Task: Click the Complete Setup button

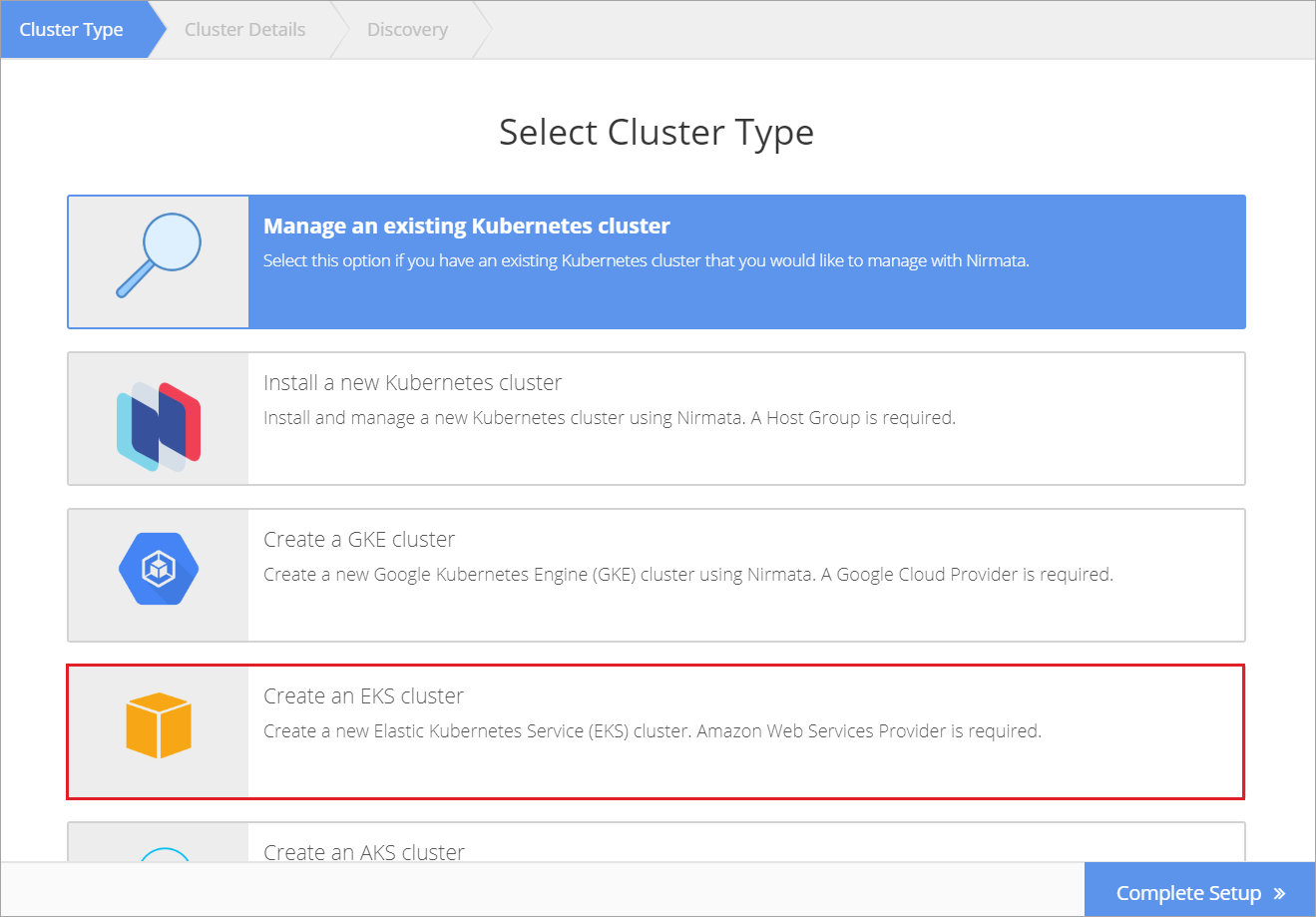Action: coord(1200,890)
